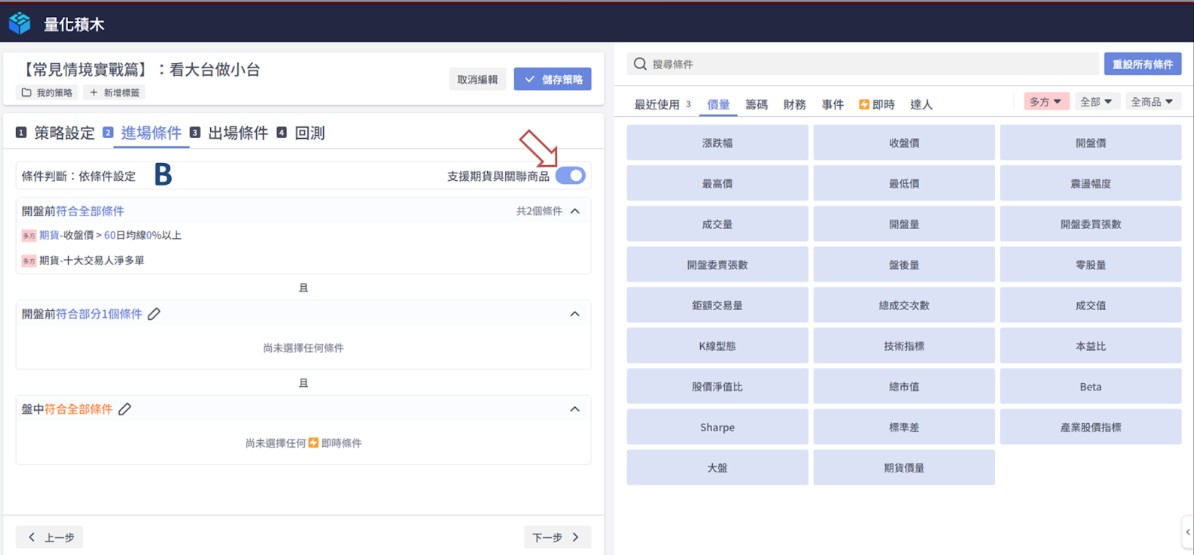The image size is (1194, 555).
Task: Collapse side panel with right-edge arrow
Action: click(1187, 532)
